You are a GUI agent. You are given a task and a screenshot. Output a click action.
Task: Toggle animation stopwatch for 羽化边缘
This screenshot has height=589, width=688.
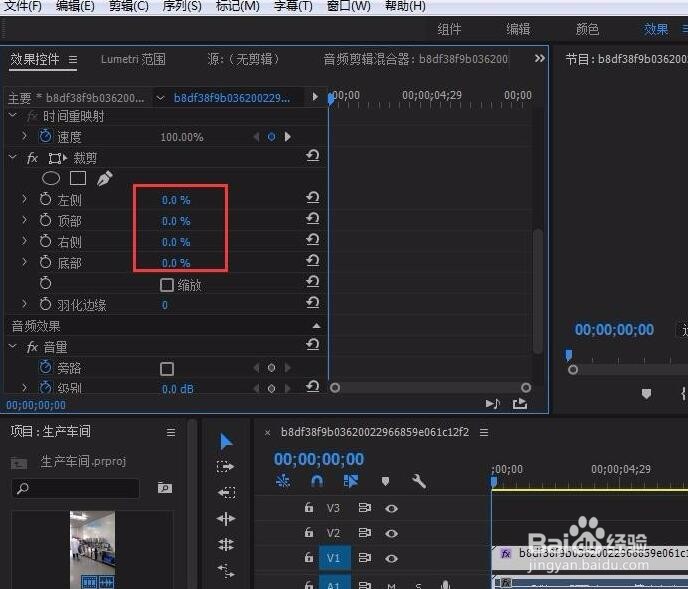point(45,304)
